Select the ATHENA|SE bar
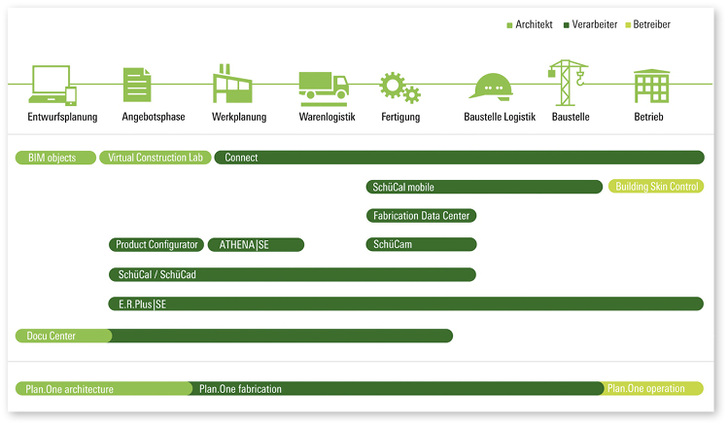Image resolution: width=728 pixels, height=426 pixels. tap(255, 245)
